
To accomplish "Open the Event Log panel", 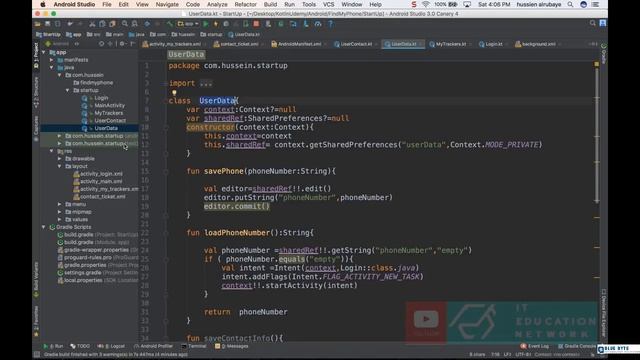I will [x=535, y=346].
